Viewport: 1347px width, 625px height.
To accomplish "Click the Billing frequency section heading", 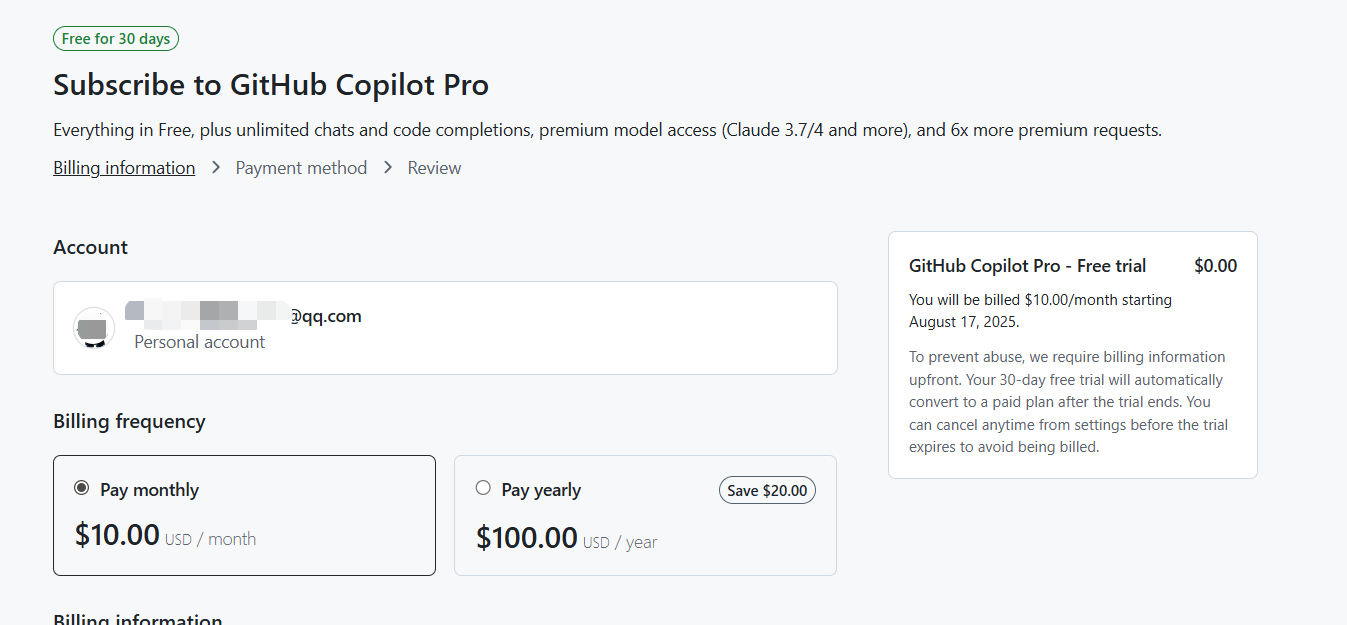I will coord(129,421).
